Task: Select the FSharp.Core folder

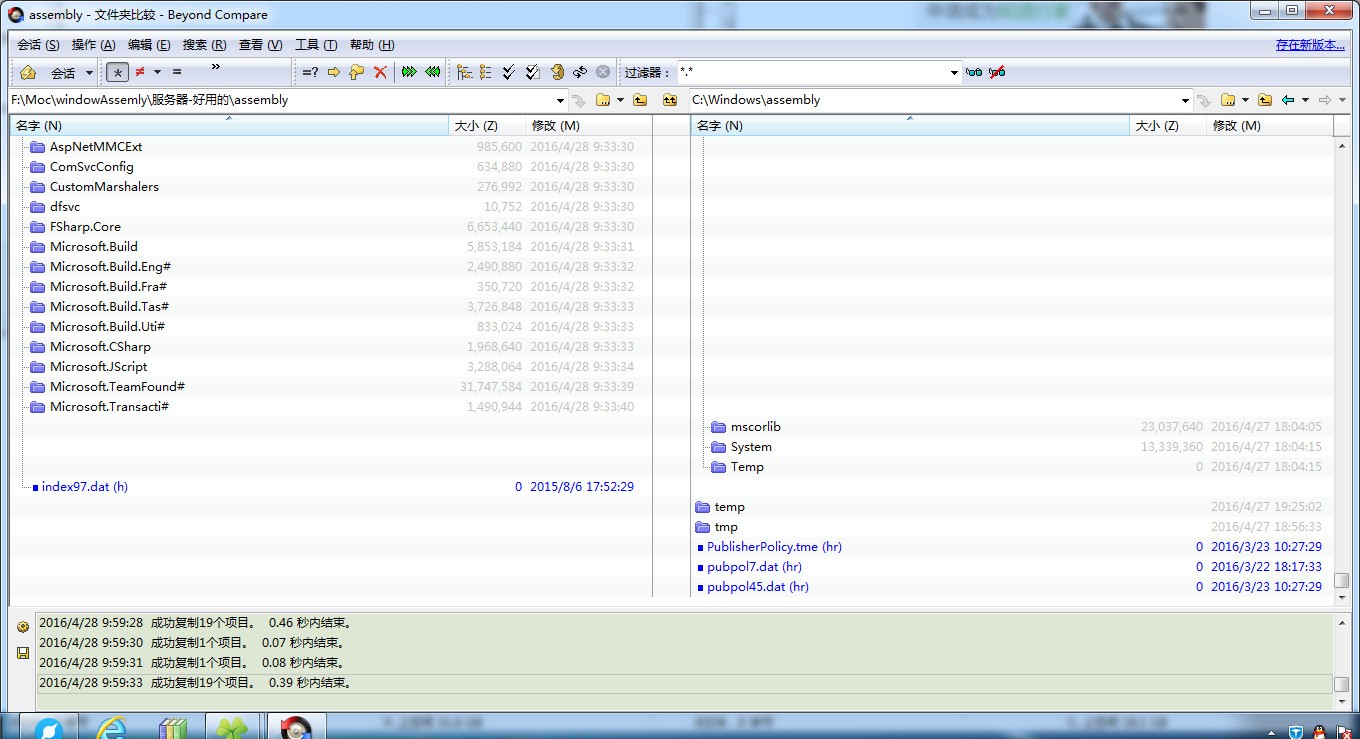Action: click(x=85, y=227)
